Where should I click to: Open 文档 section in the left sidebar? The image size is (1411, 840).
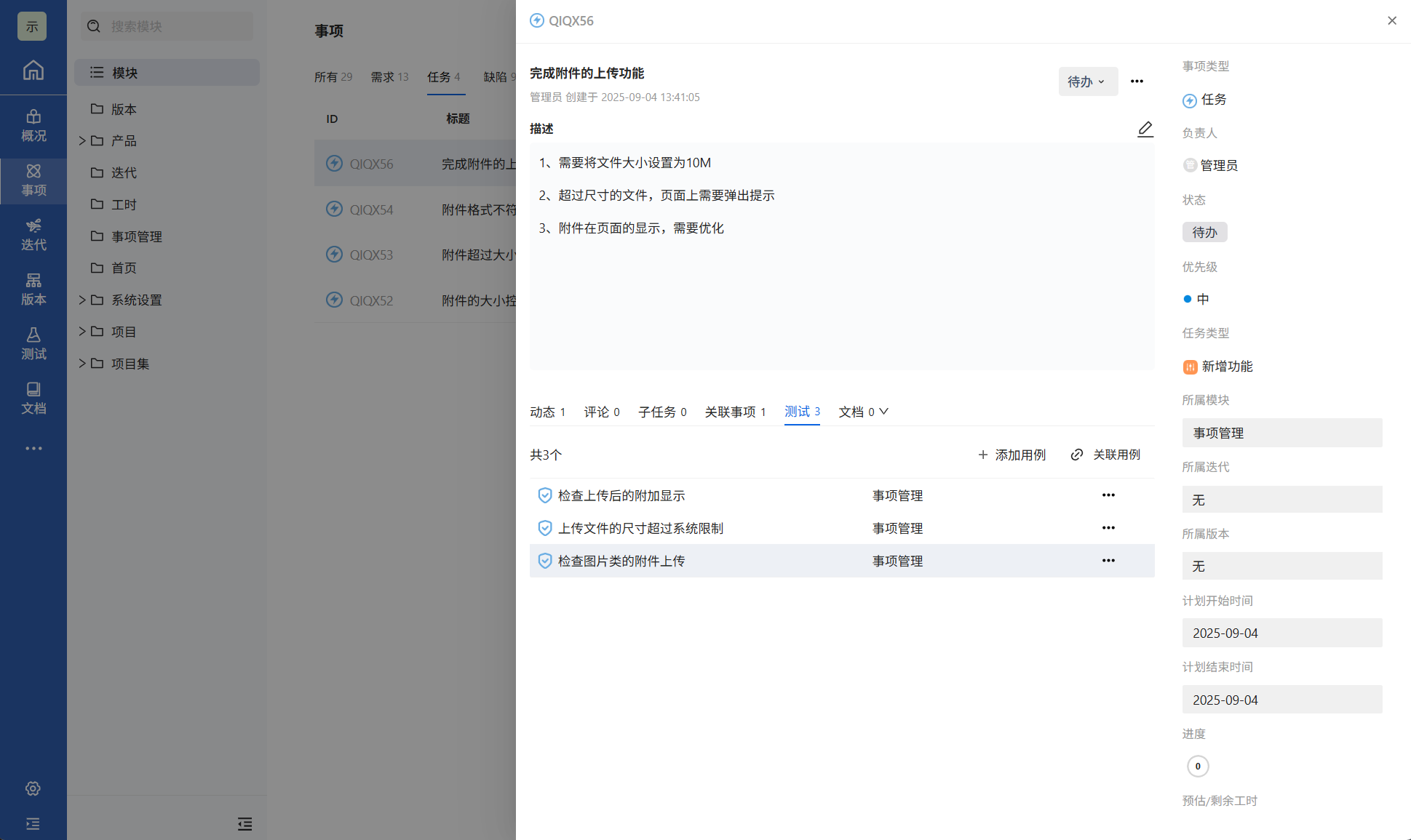tap(33, 398)
